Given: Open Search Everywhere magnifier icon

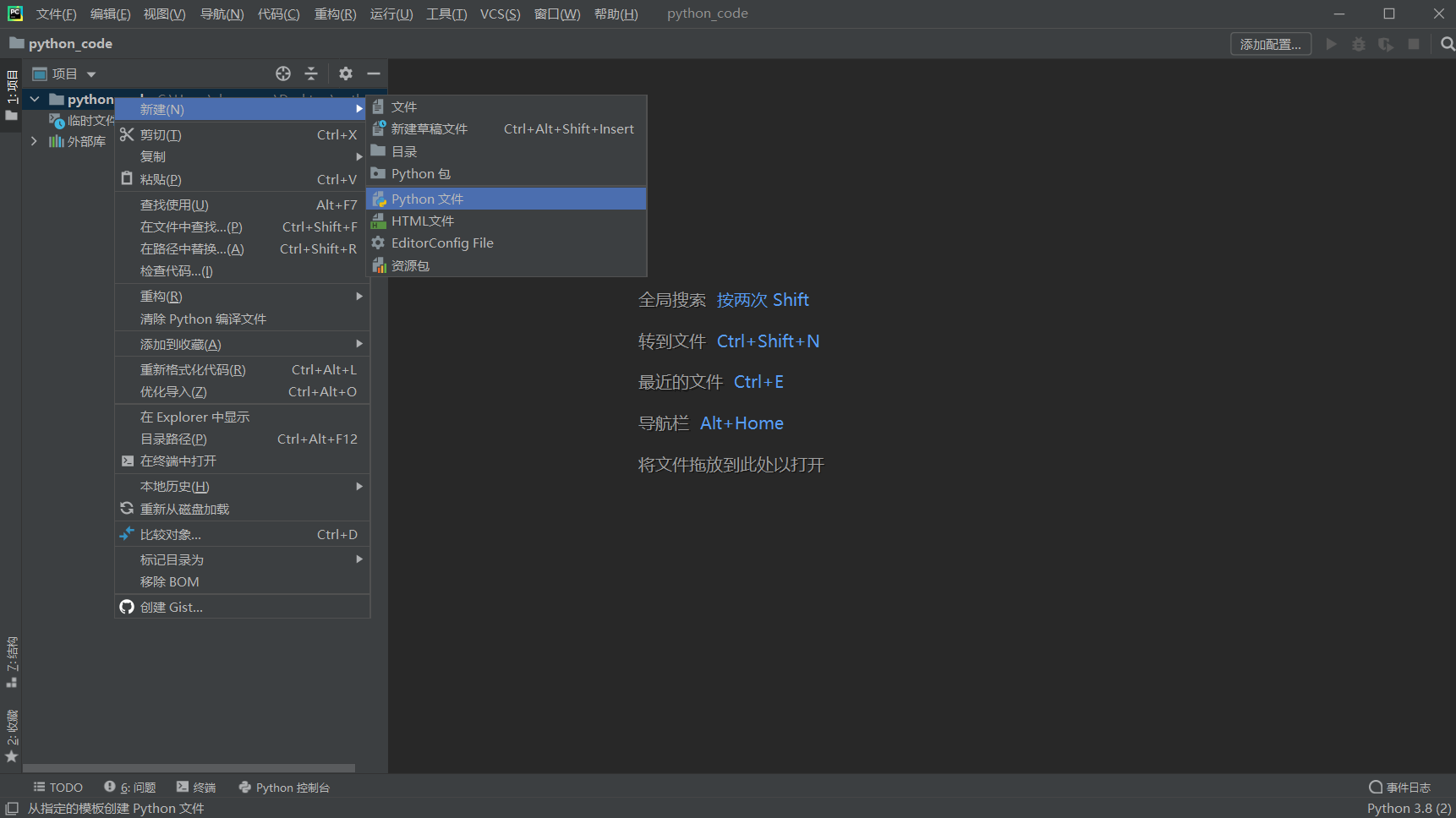Looking at the screenshot, I should click(x=1447, y=44).
